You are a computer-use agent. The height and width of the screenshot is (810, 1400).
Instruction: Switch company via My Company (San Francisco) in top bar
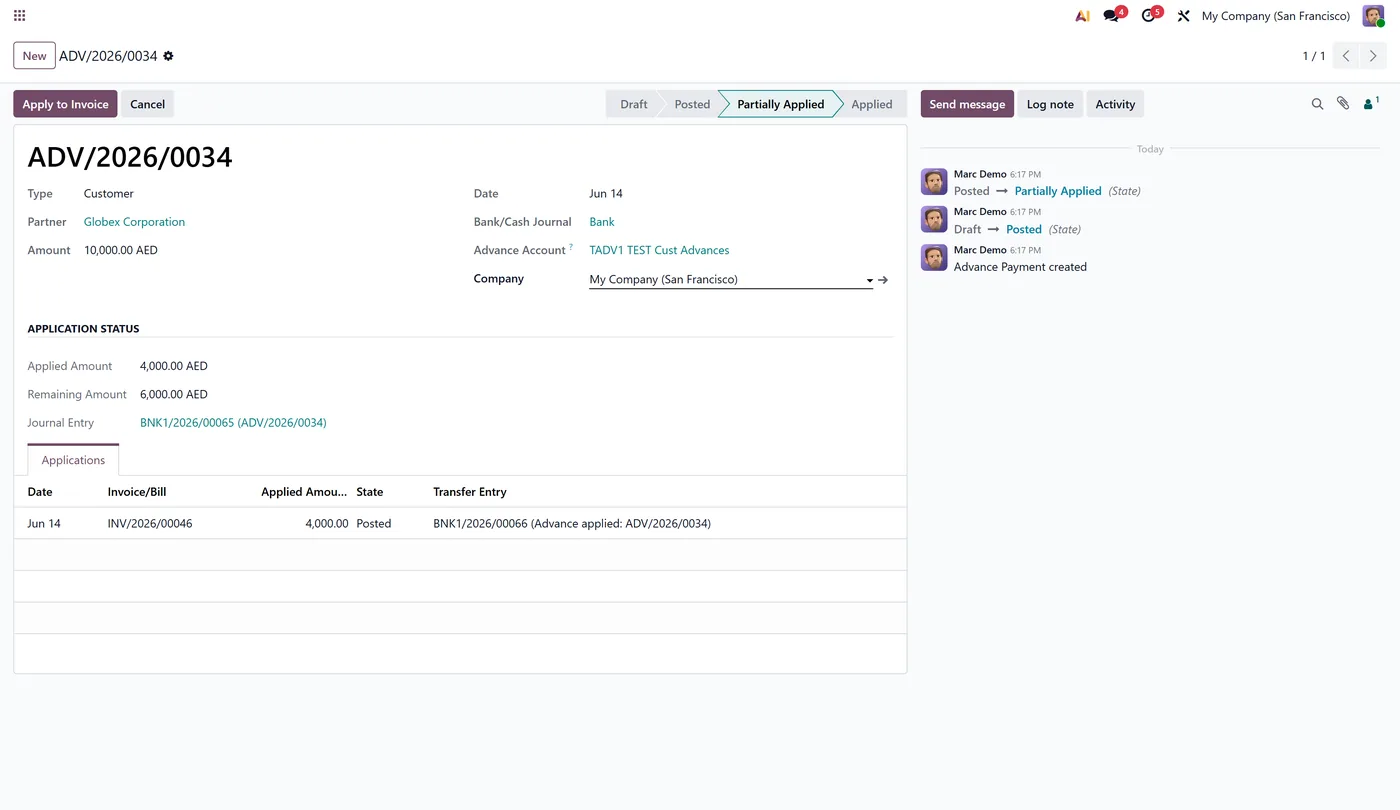point(1275,16)
